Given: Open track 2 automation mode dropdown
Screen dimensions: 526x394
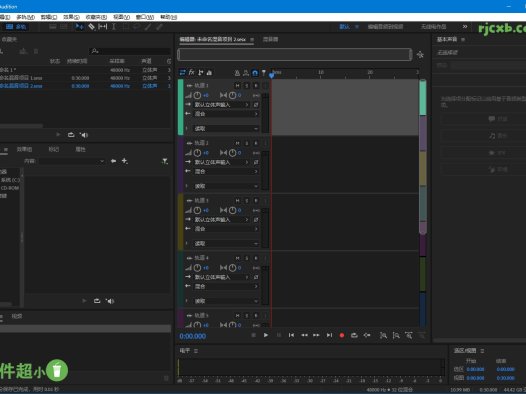Looking at the screenshot, I should (x=226, y=186).
